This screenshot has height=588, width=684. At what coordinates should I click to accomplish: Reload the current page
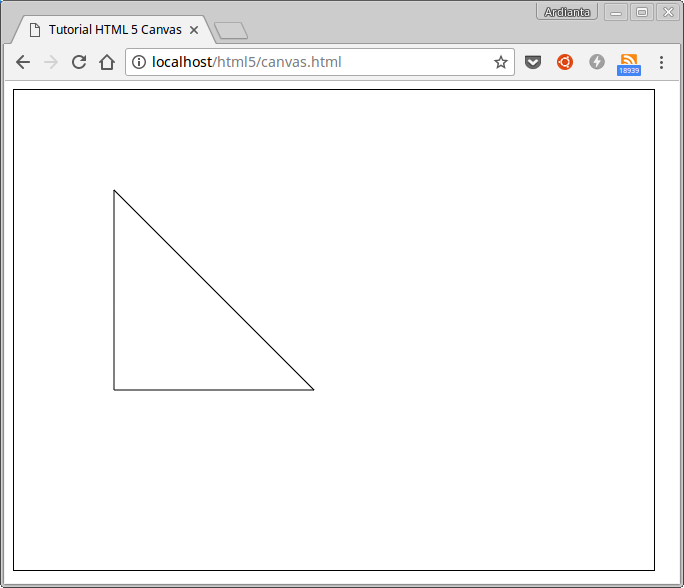[79, 62]
